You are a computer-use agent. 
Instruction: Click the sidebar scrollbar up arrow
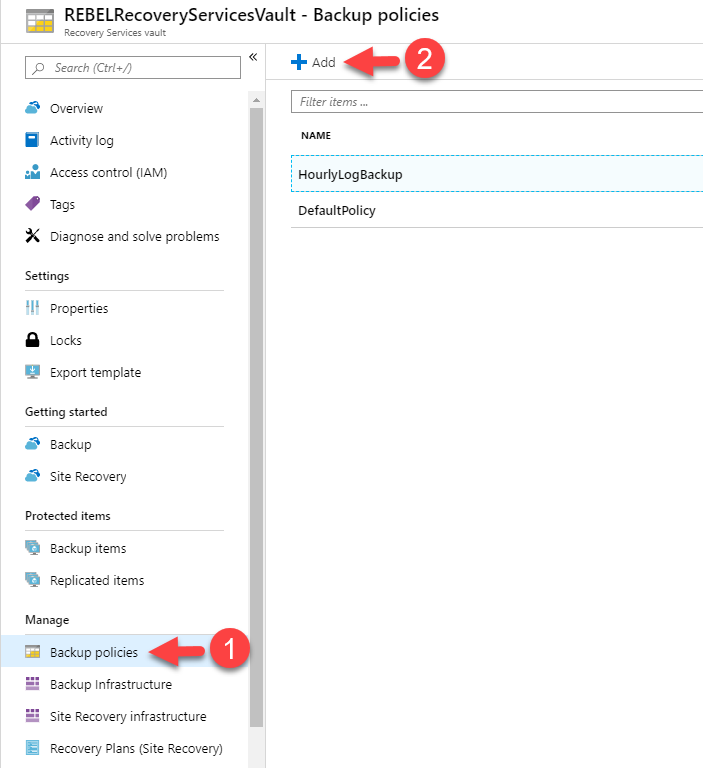(256, 100)
